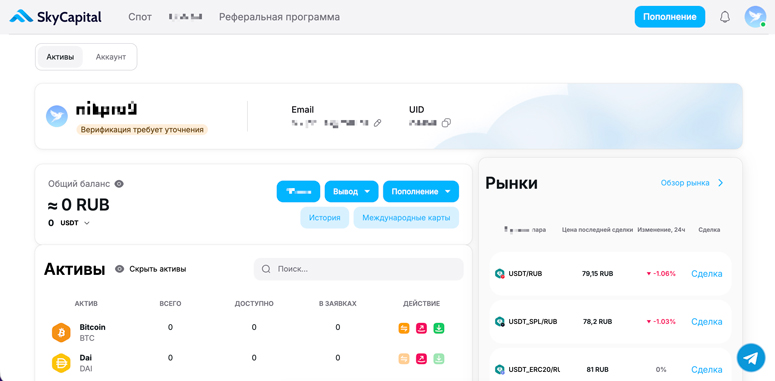Click the USDT_SPL/RUB pair name
The image size is (775, 381).
(x=533, y=321)
